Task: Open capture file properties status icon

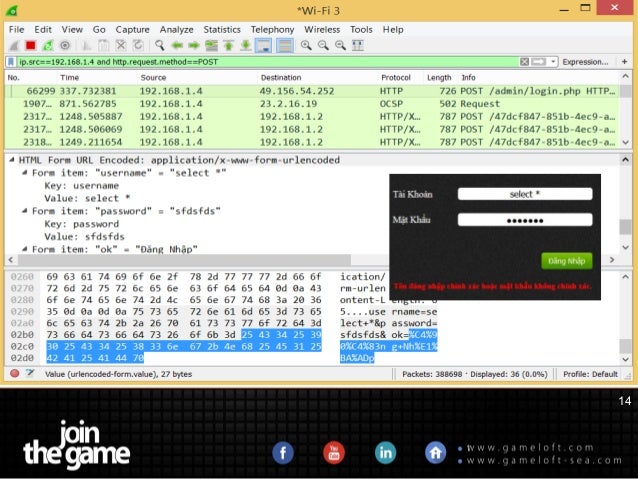Action: tap(30, 374)
